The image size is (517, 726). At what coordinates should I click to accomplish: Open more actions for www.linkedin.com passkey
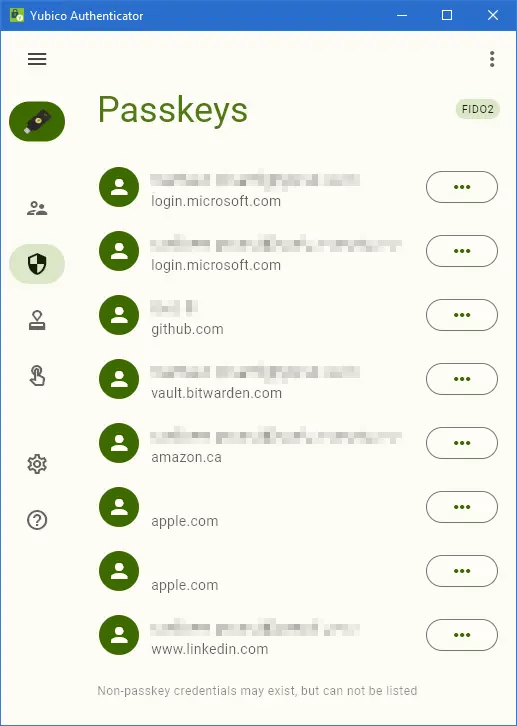[462, 635]
